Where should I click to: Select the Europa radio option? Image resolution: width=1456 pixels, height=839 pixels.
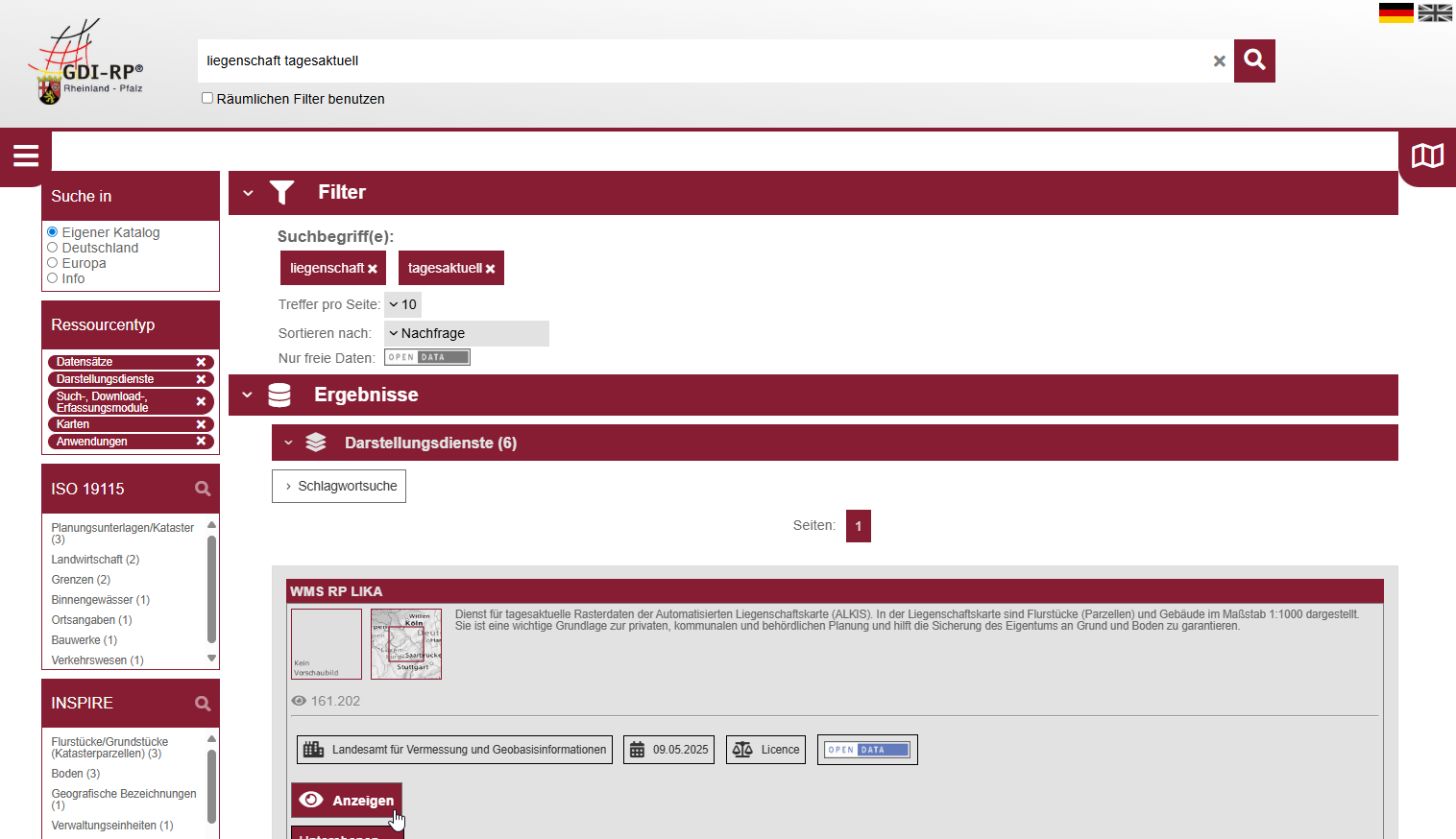[53, 263]
